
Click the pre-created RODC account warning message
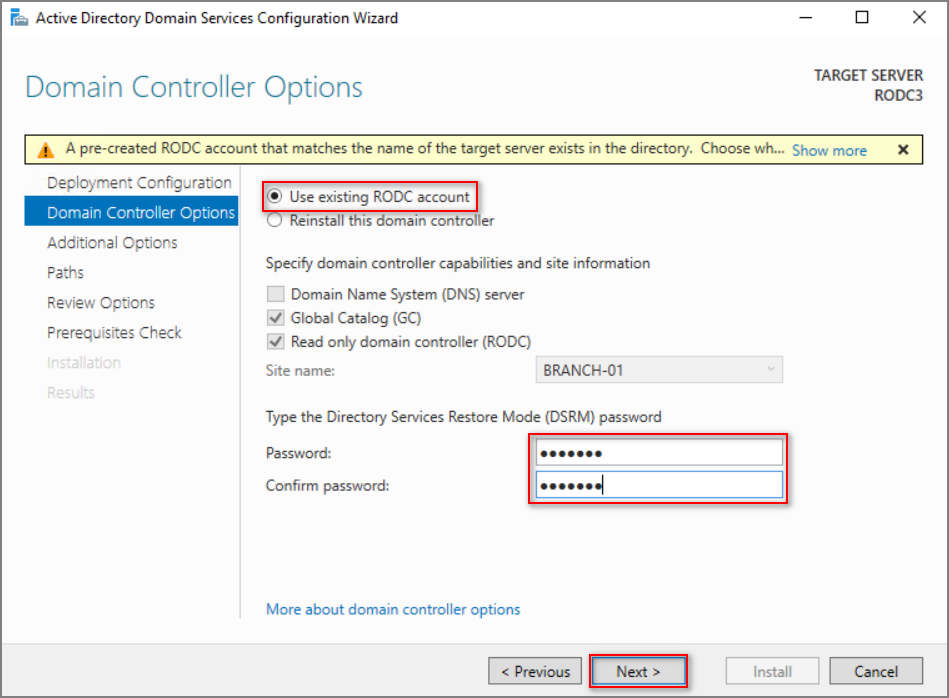(425, 149)
